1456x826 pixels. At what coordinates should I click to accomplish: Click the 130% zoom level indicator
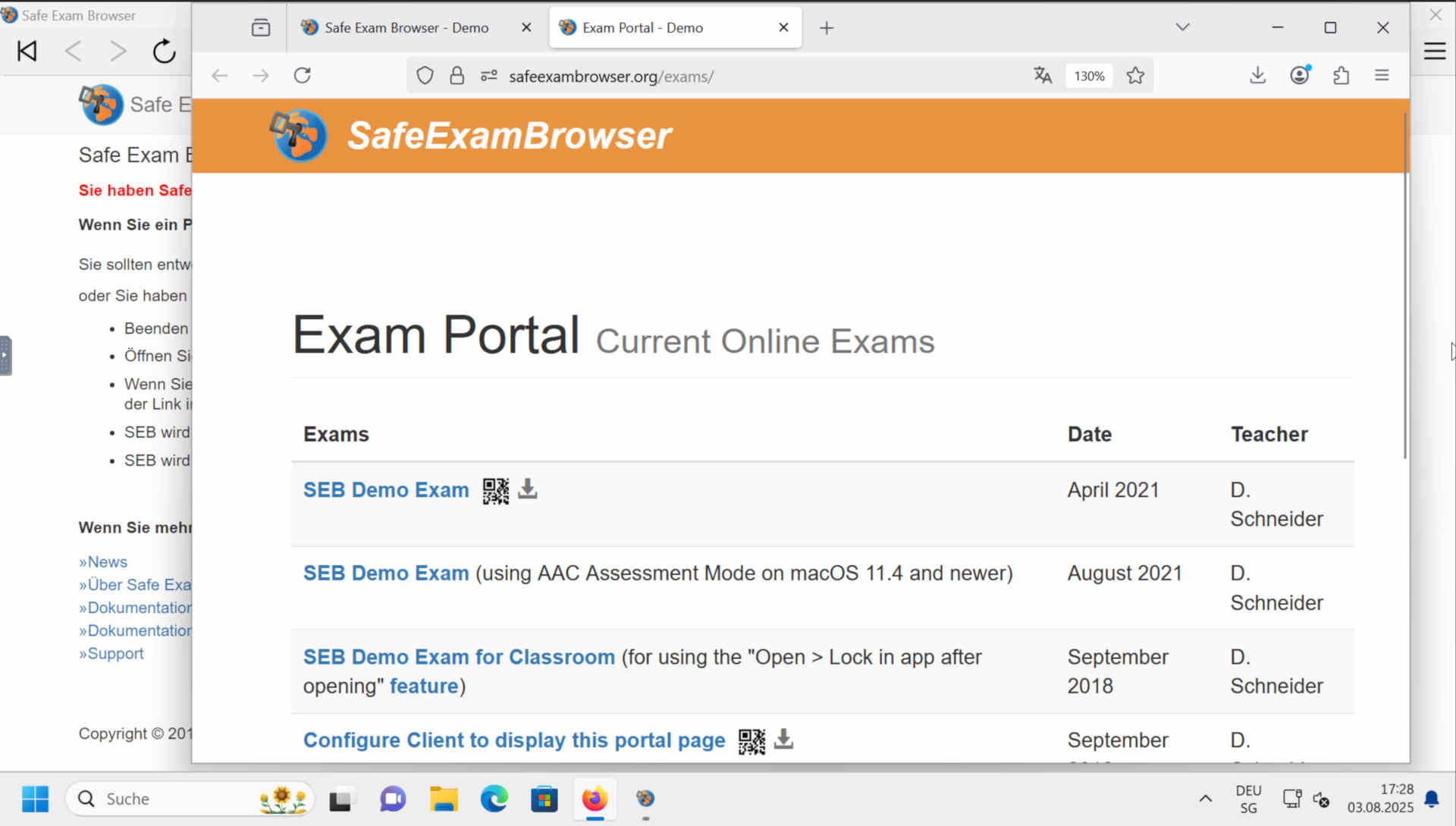coord(1089,76)
